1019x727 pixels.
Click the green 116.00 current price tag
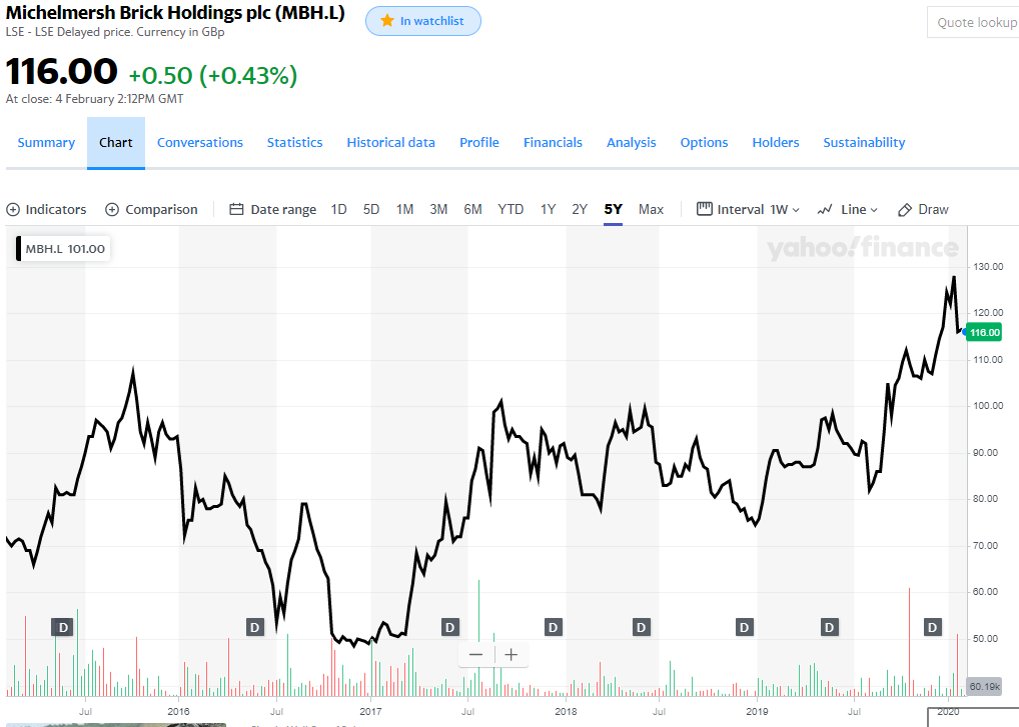985,333
